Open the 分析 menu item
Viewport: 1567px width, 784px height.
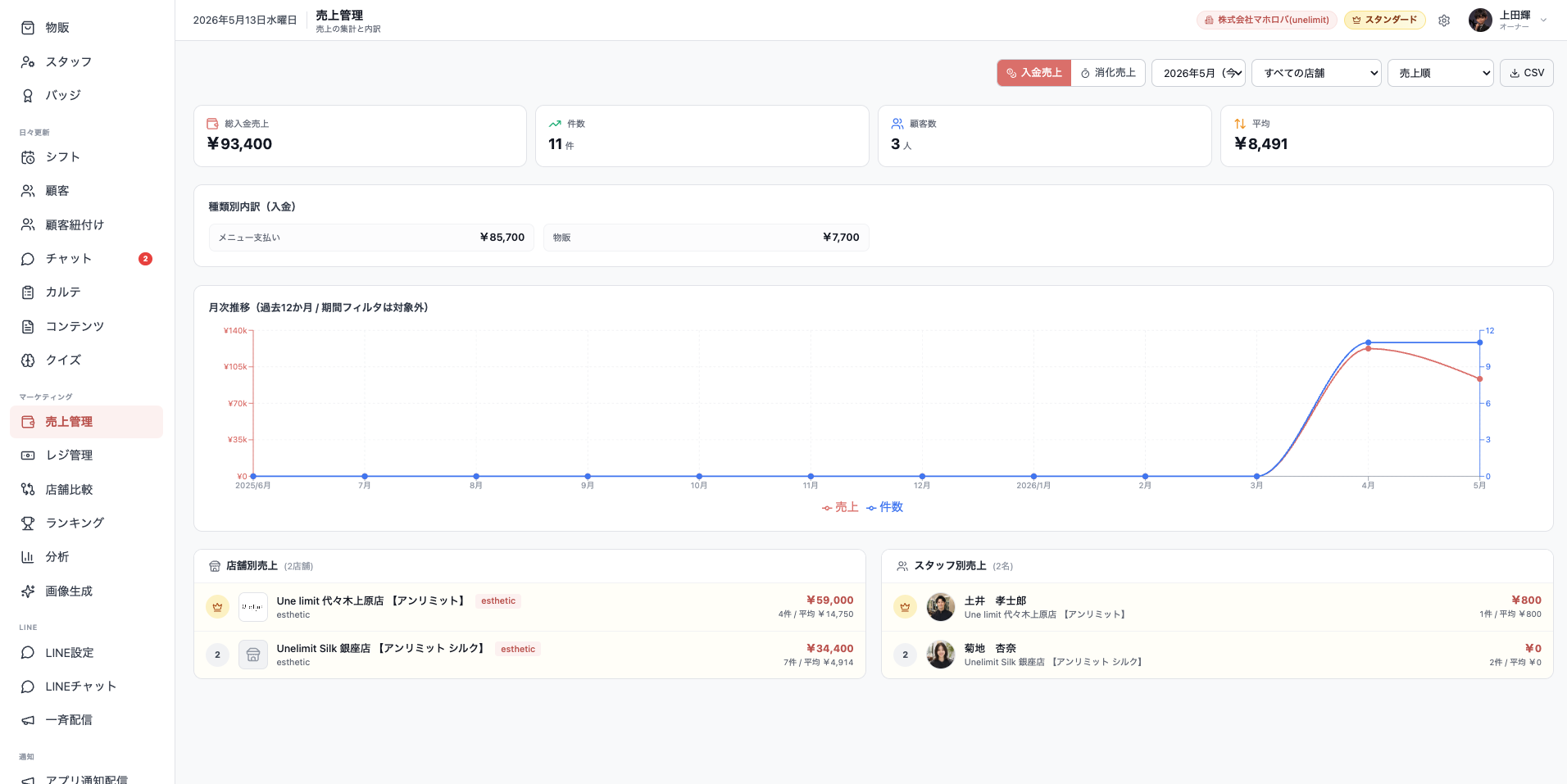click(87, 557)
